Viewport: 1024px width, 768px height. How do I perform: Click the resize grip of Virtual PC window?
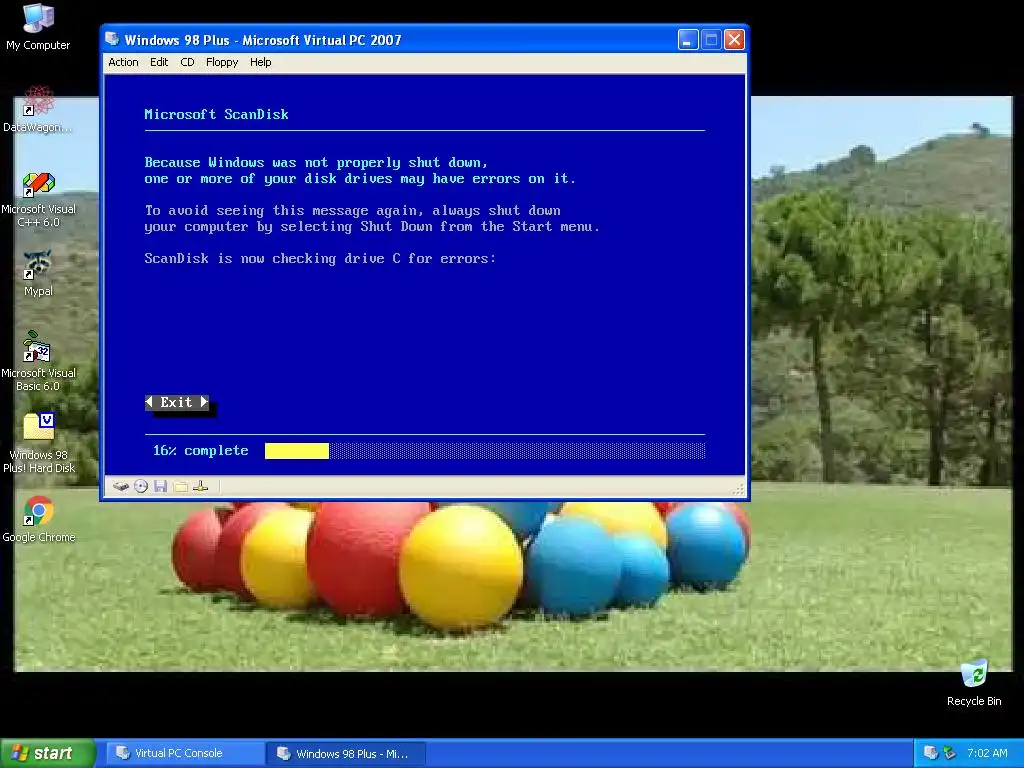739,488
